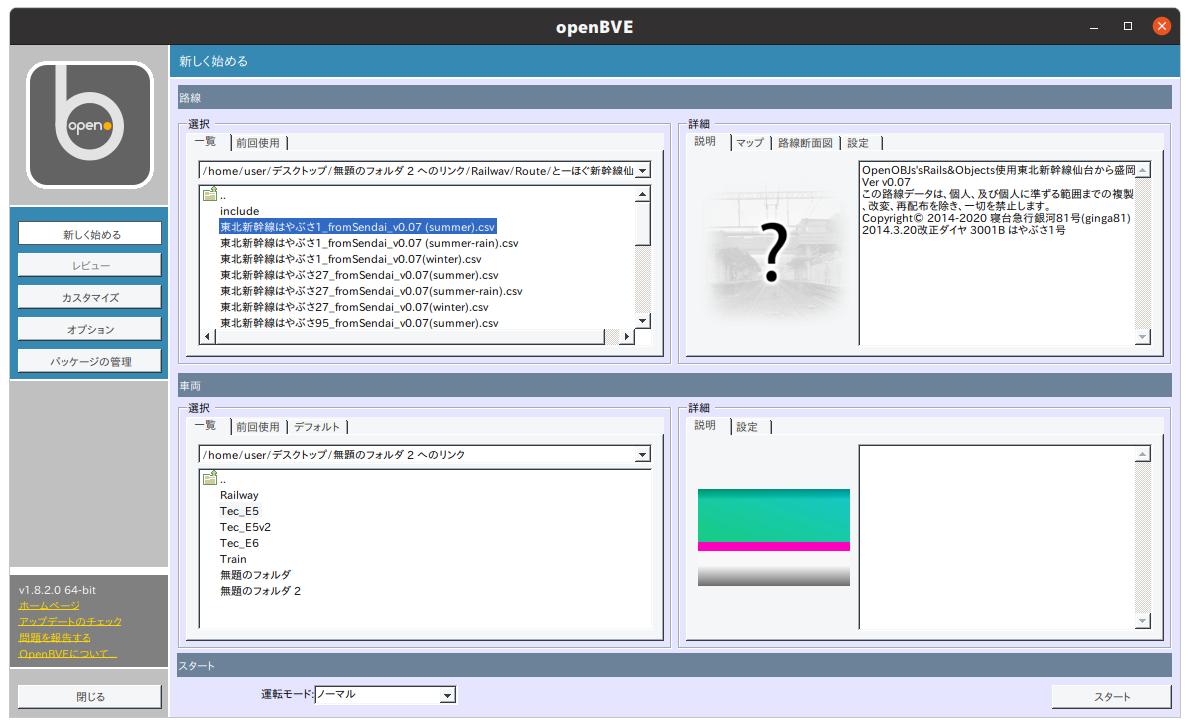Open the ホームページ link
The width and height of the screenshot is (1190, 727).
pos(49,606)
